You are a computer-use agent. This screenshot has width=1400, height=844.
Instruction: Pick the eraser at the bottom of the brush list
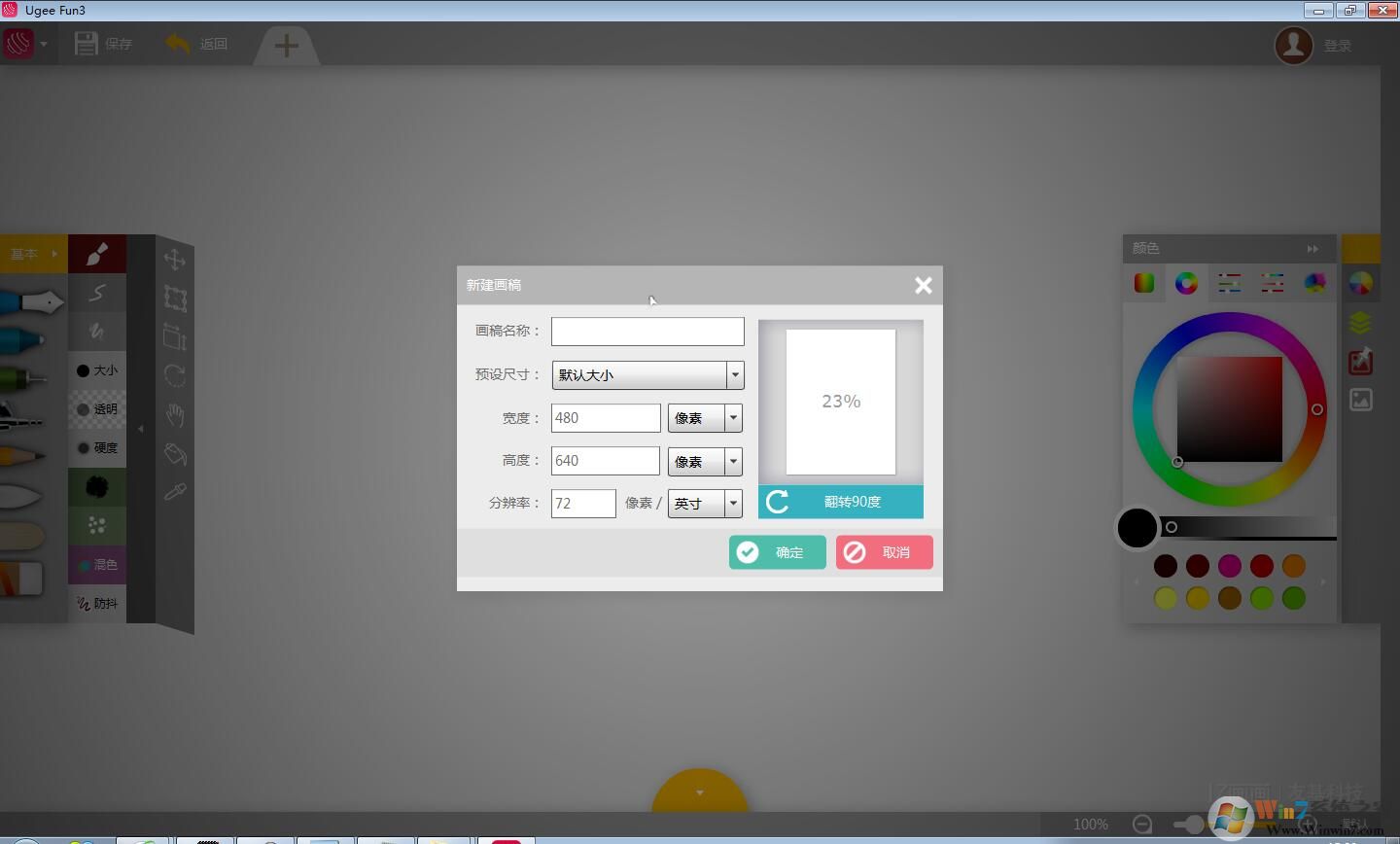point(21,578)
